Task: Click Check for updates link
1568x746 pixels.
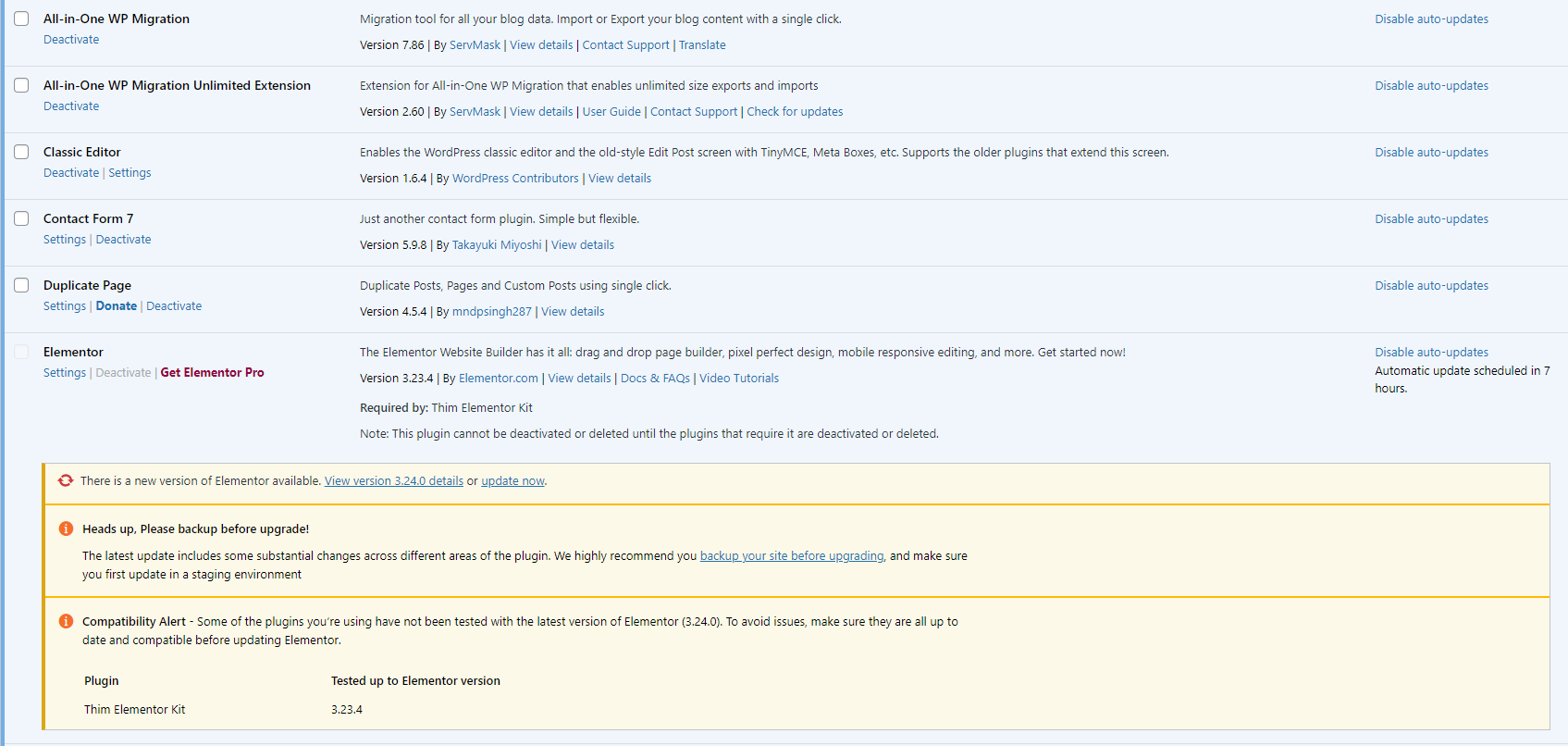Action: [x=795, y=112]
